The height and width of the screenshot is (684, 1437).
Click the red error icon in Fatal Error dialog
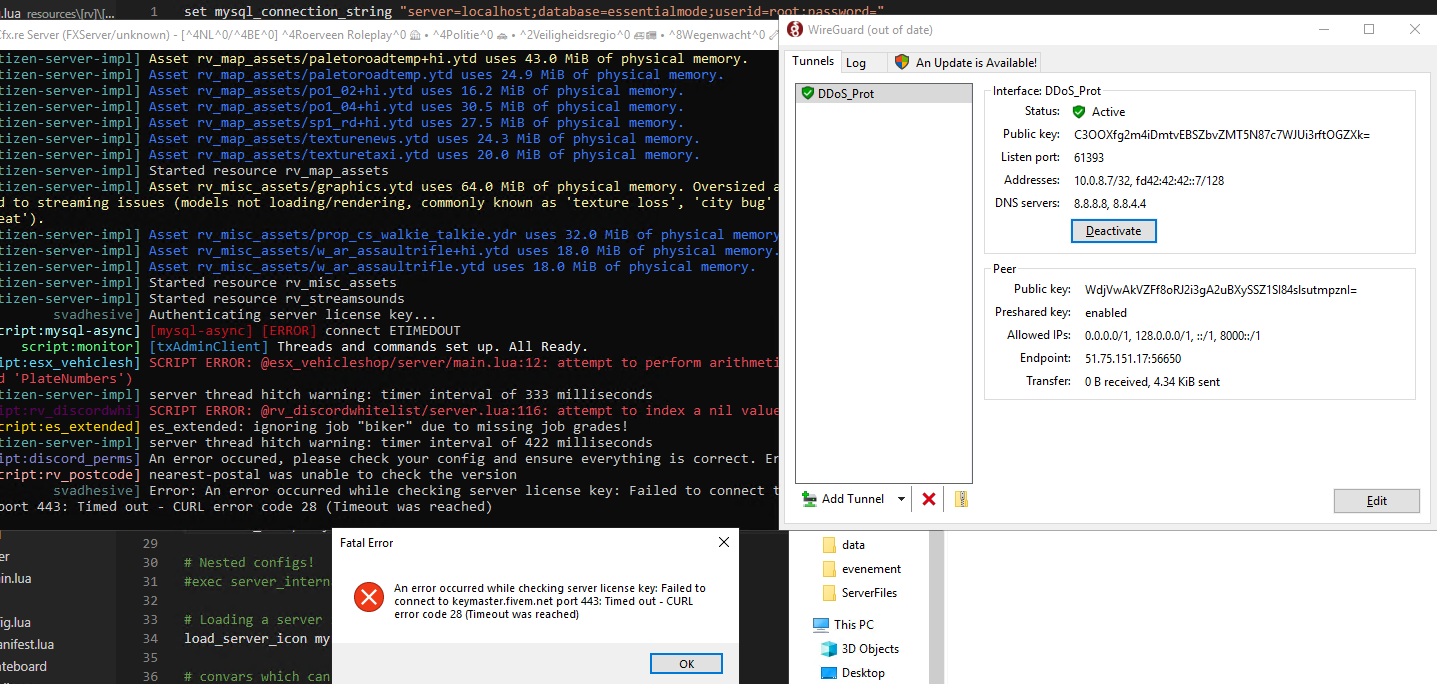[x=369, y=598]
